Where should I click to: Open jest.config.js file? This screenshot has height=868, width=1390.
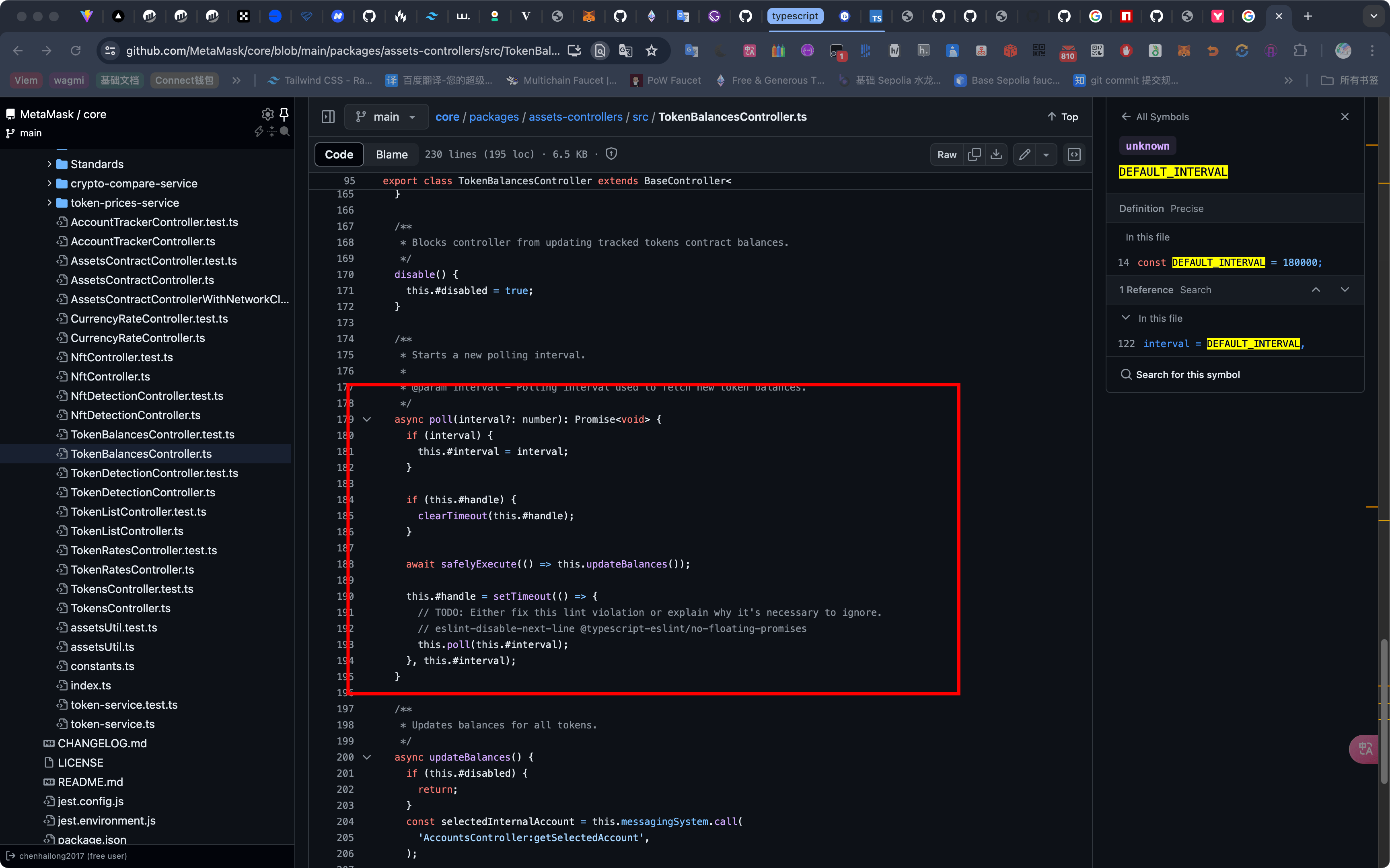point(90,801)
